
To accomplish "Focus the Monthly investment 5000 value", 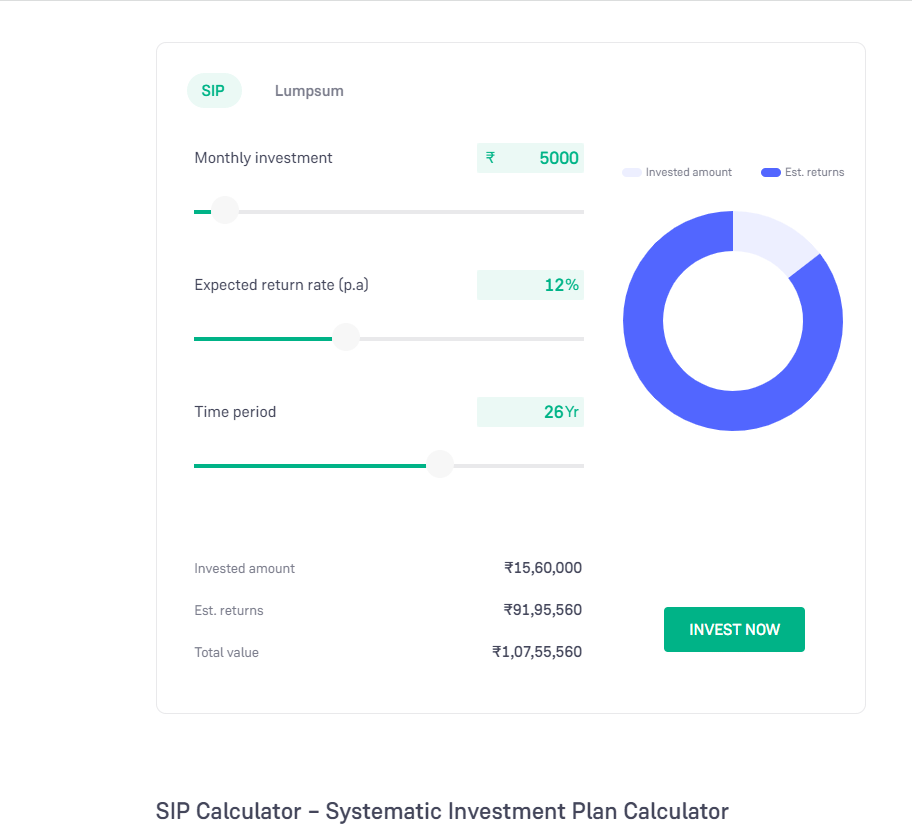I will coord(558,158).
